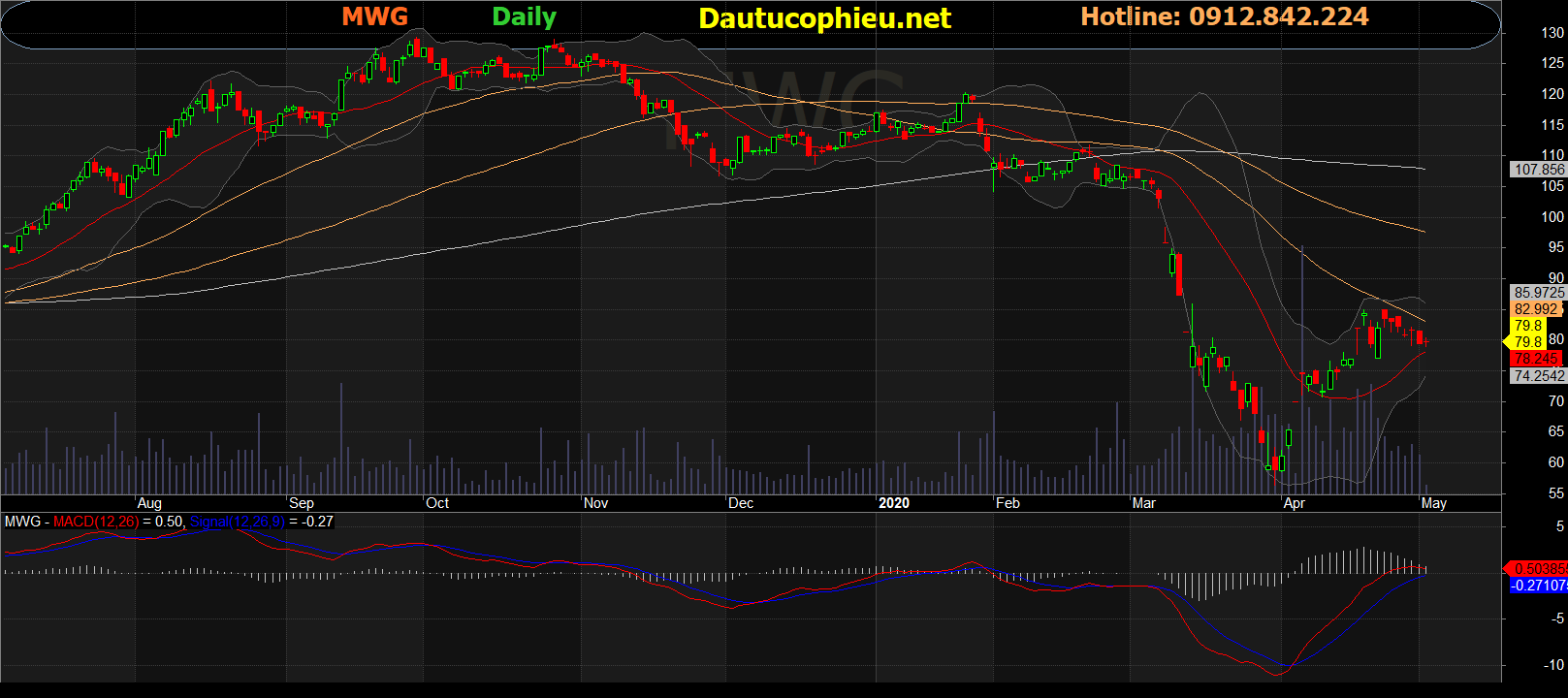Click the 130 level on price axis
1568x698 pixels.
[x=1552, y=33]
